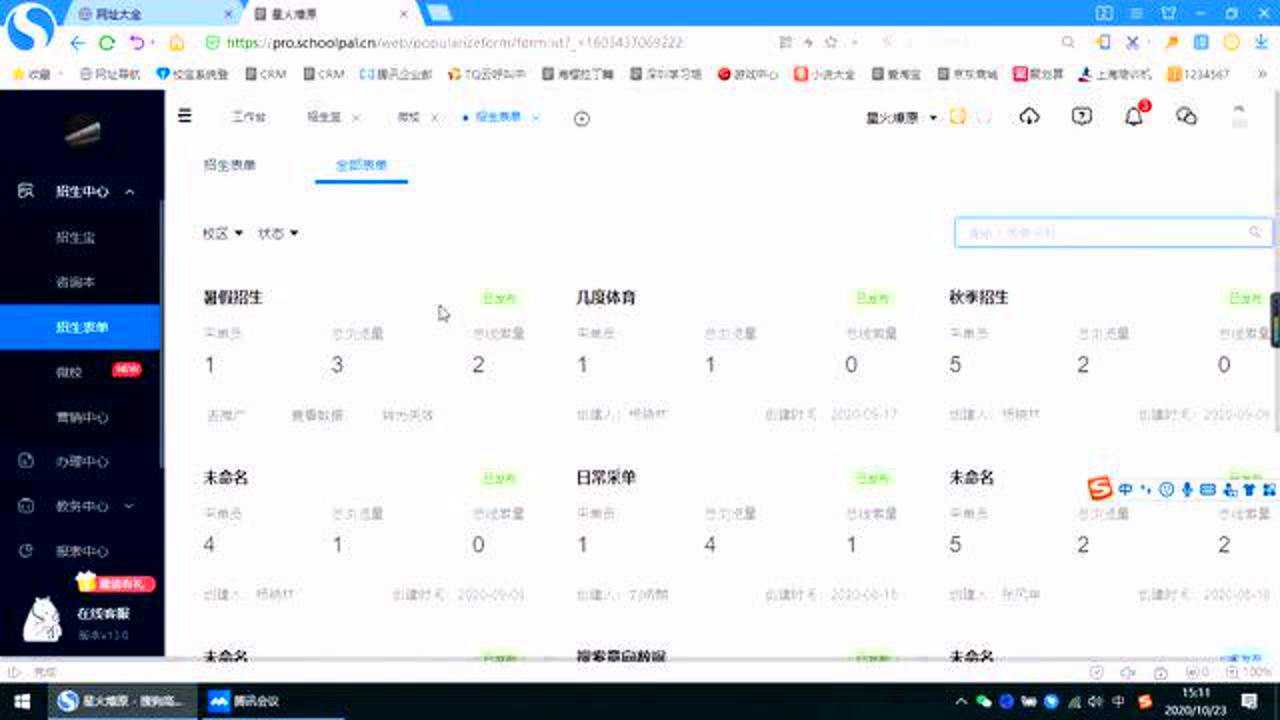This screenshot has height=720, width=1280.
Task: Open the 暑假招生 form card title
Action: click(x=233, y=297)
